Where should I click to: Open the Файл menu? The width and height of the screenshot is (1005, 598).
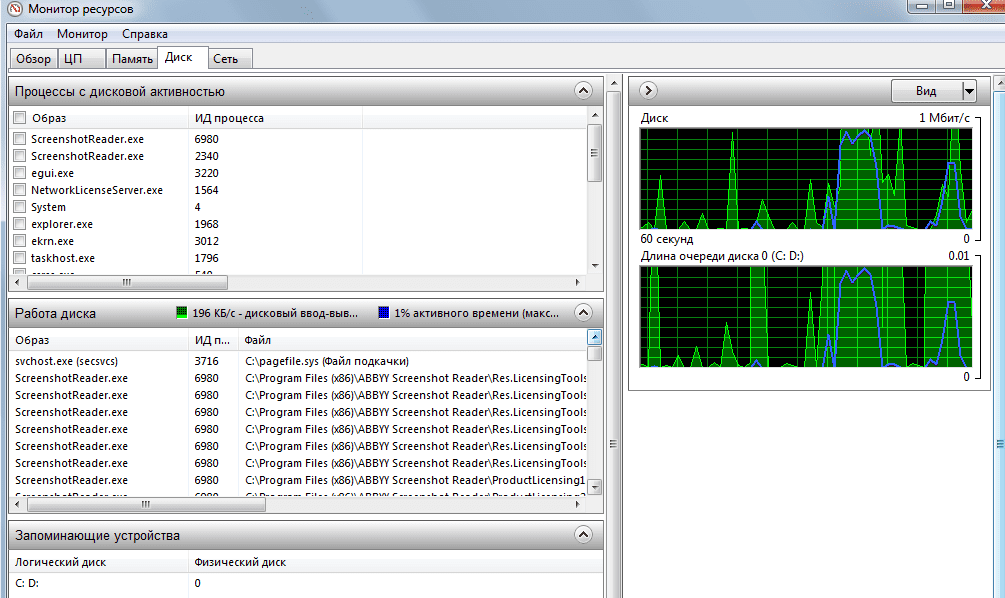tap(28, 34)
